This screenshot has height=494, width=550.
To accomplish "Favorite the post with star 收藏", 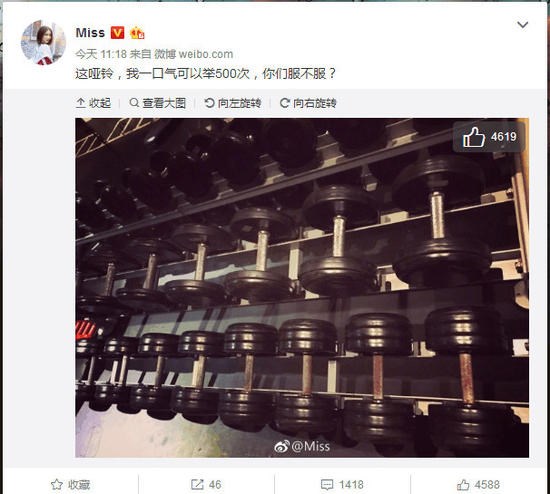I will coord(71,485).
